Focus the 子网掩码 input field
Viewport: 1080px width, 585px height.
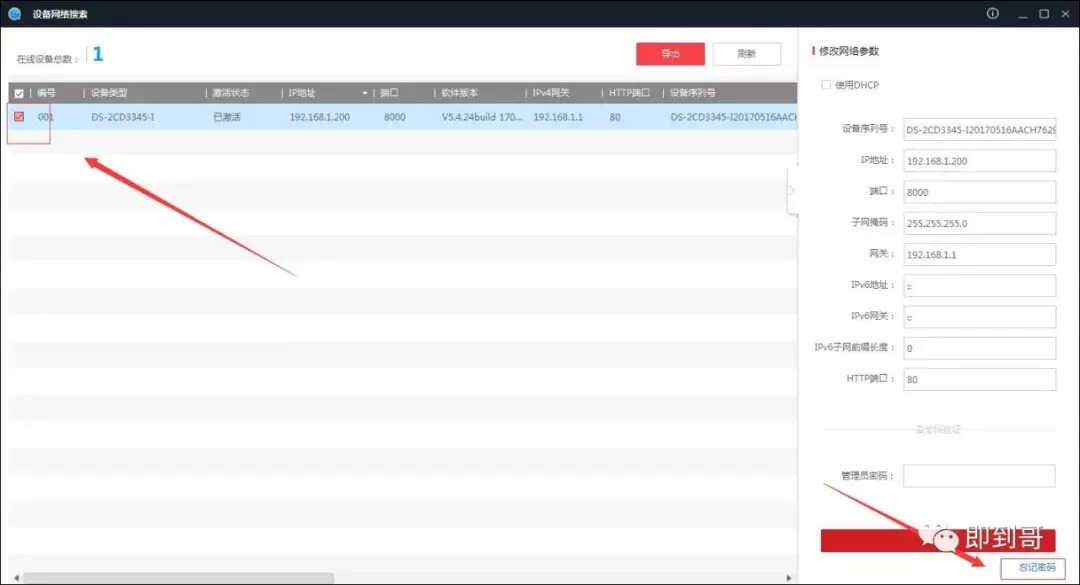(979, 223)
